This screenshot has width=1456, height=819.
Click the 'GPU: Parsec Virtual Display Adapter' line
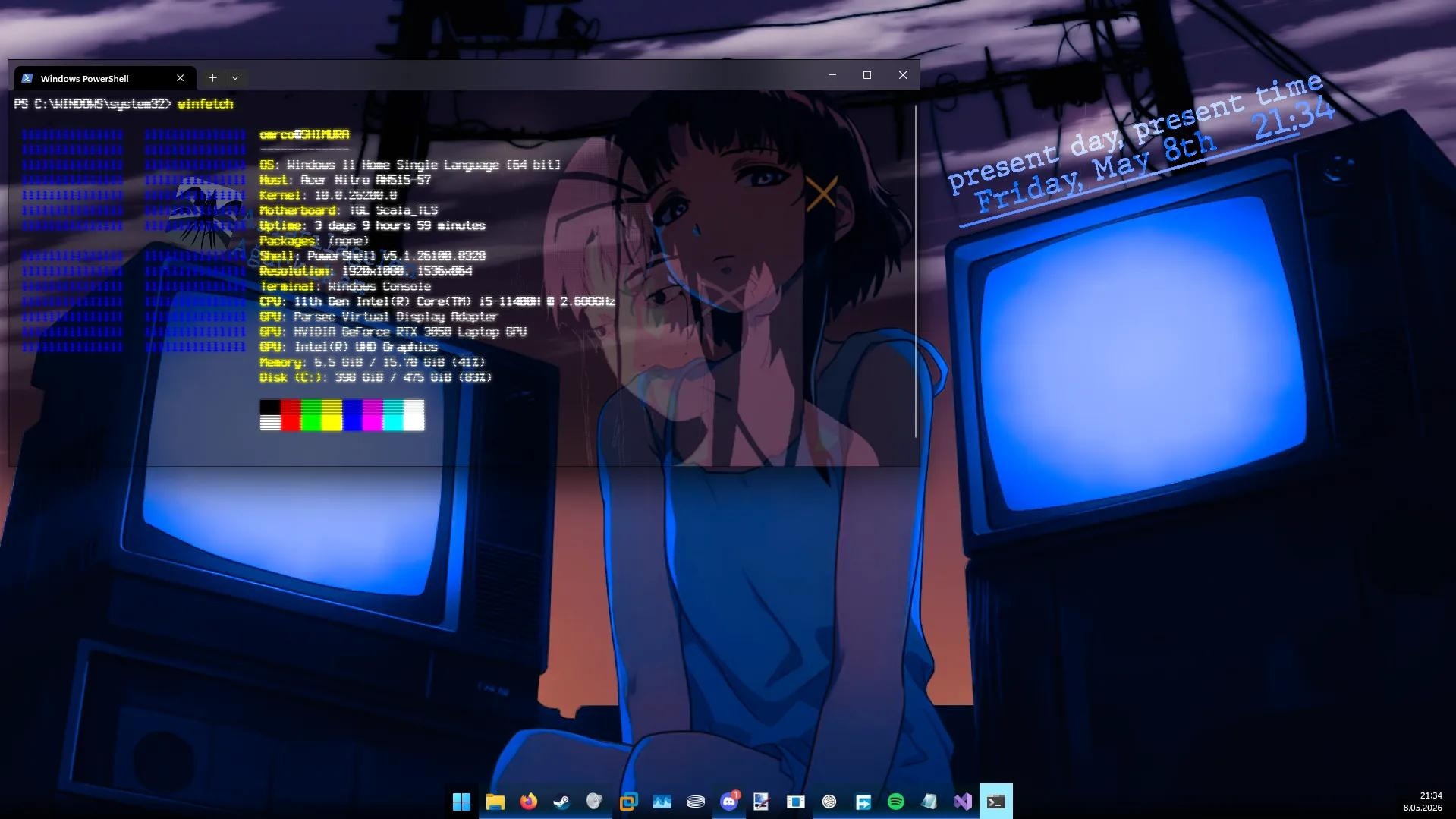[x=379, y=317]
